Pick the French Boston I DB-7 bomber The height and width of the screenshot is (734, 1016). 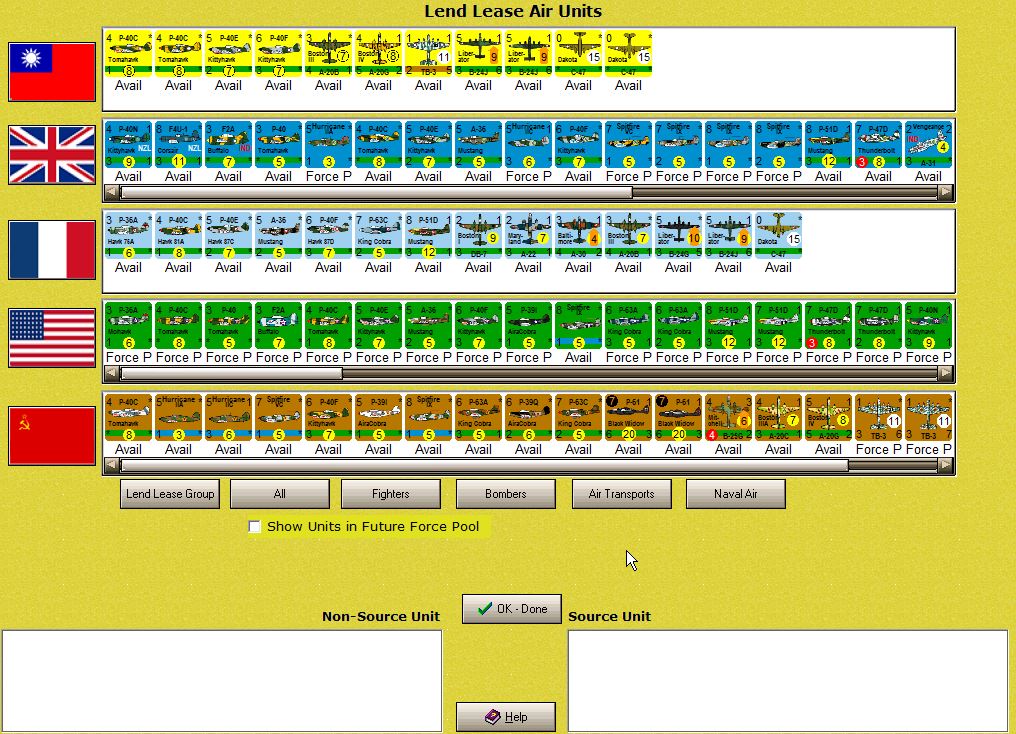click(x=478, y=236)
